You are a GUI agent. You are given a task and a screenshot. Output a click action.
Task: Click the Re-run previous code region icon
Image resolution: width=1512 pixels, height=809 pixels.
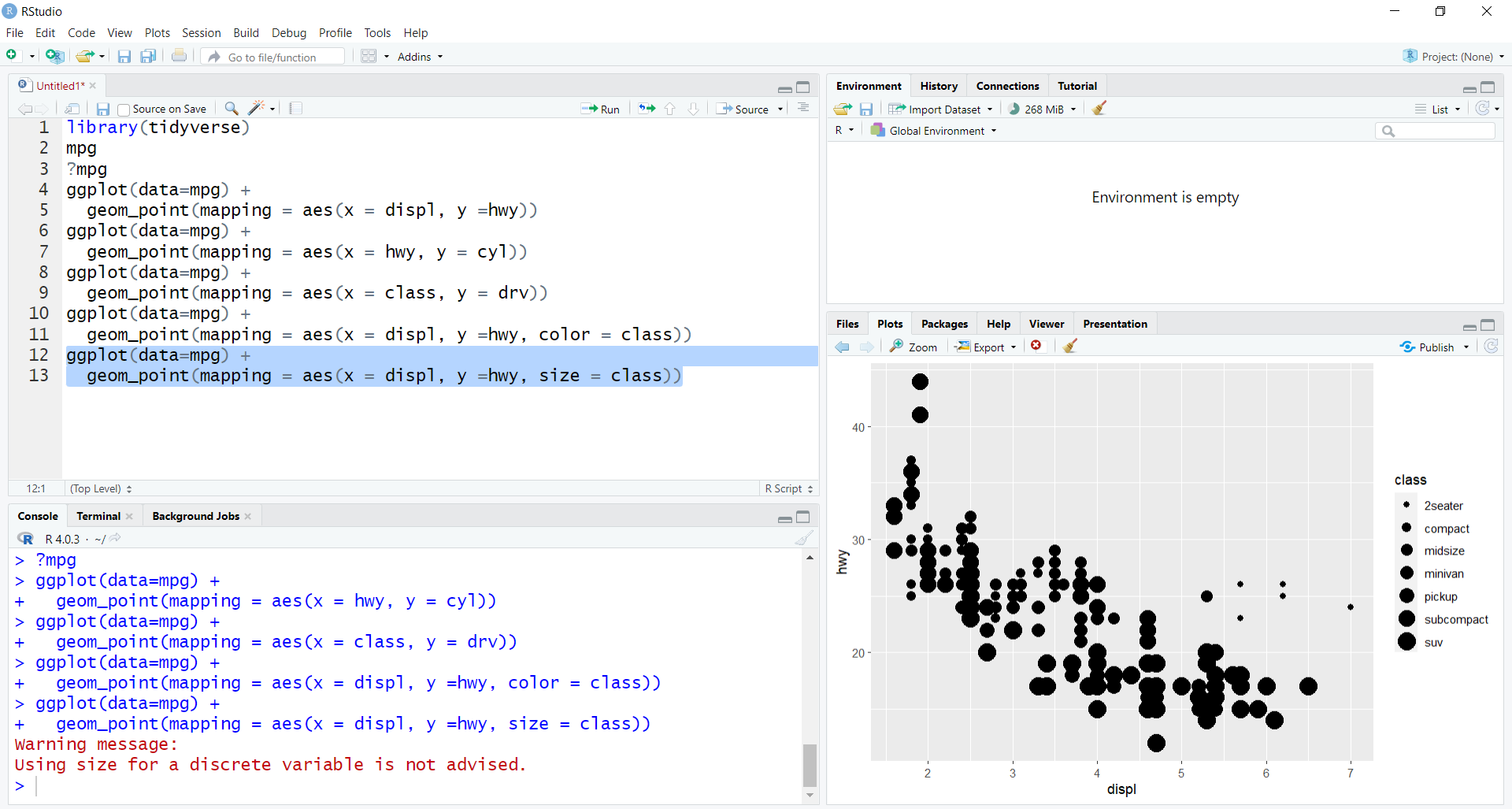(x=647, y=109)
